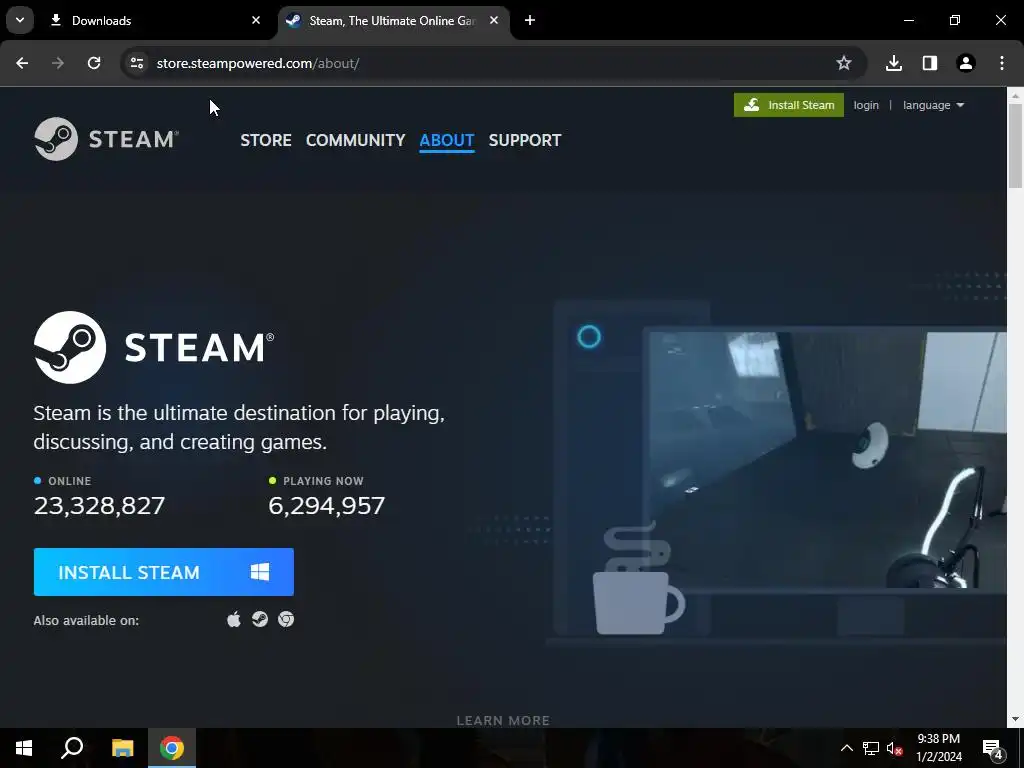Click the Portal video preview thumbnail
Image resolution: width=1024 pixels, height=768 pixels.
click(827, 460)
